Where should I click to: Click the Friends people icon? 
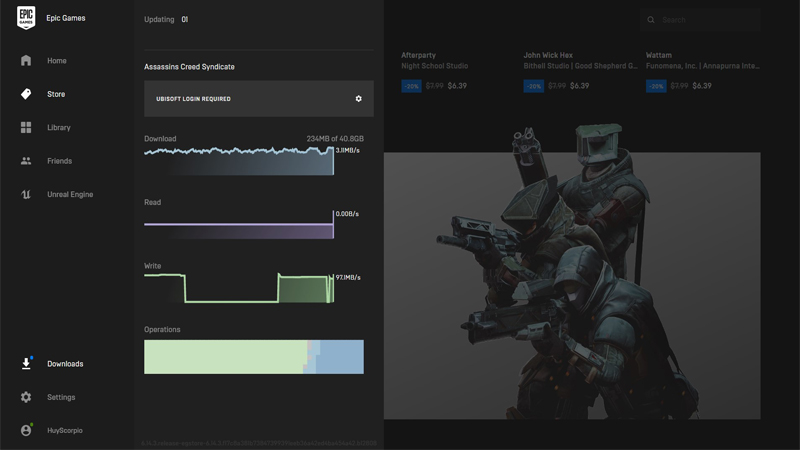point(26,161)
